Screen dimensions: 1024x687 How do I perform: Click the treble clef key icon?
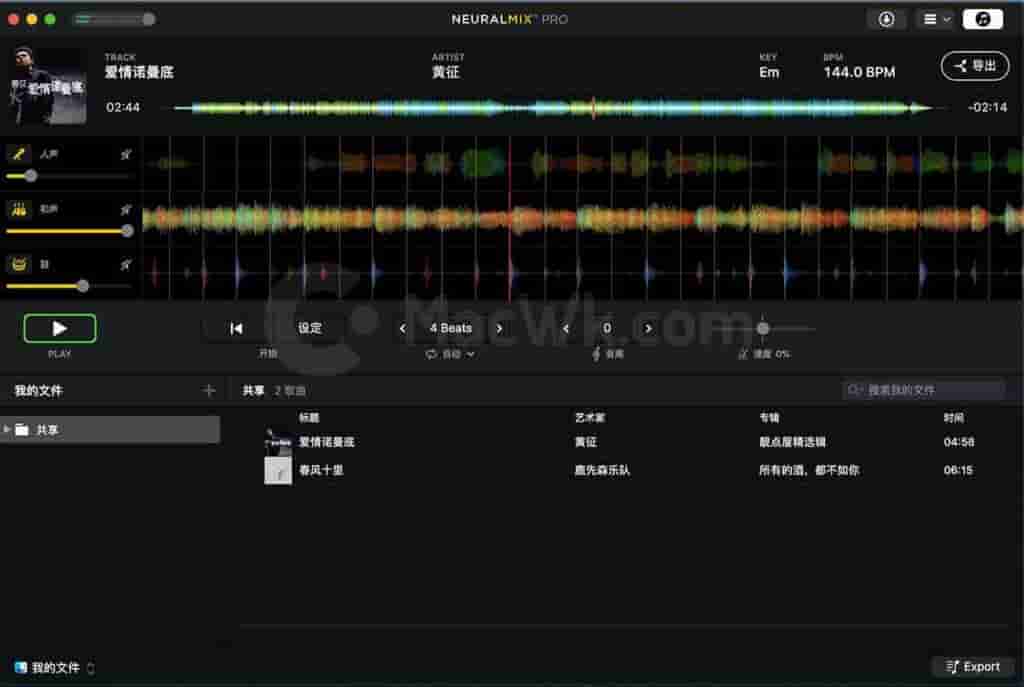tap(596, 354)
